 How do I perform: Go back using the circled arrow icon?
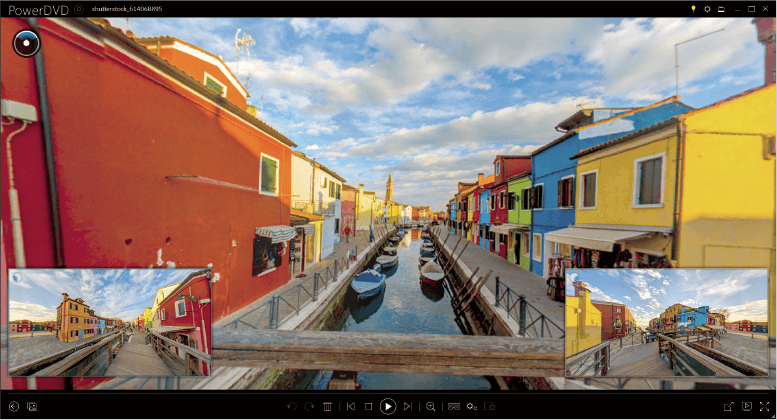(x=13, y=406)
